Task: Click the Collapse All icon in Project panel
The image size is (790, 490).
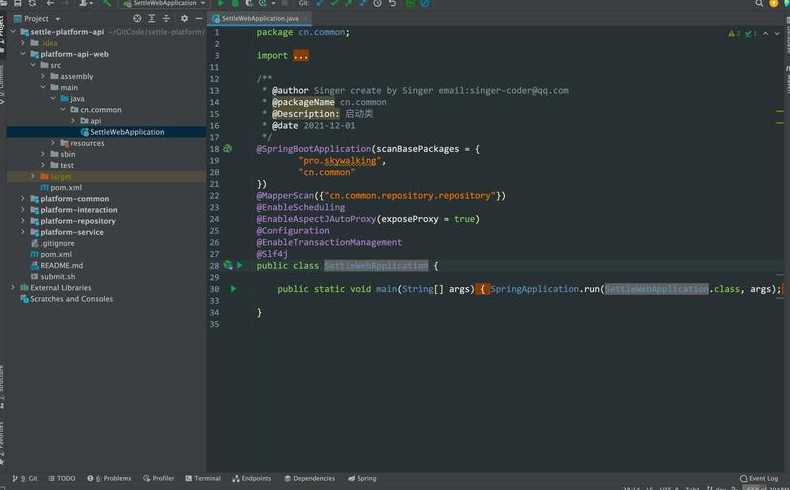Action: click(x=166, y=19)
